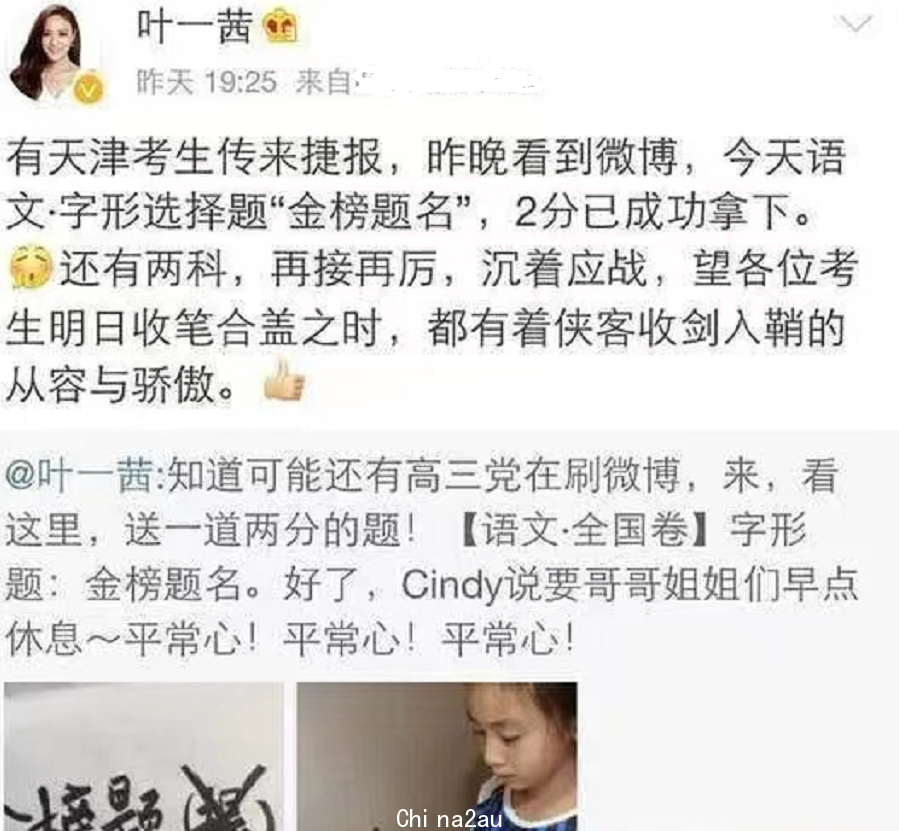This screenshot has width=899, height=831.
Task: Open the calligraphy photo thumbnail
Action: (143, 756)
